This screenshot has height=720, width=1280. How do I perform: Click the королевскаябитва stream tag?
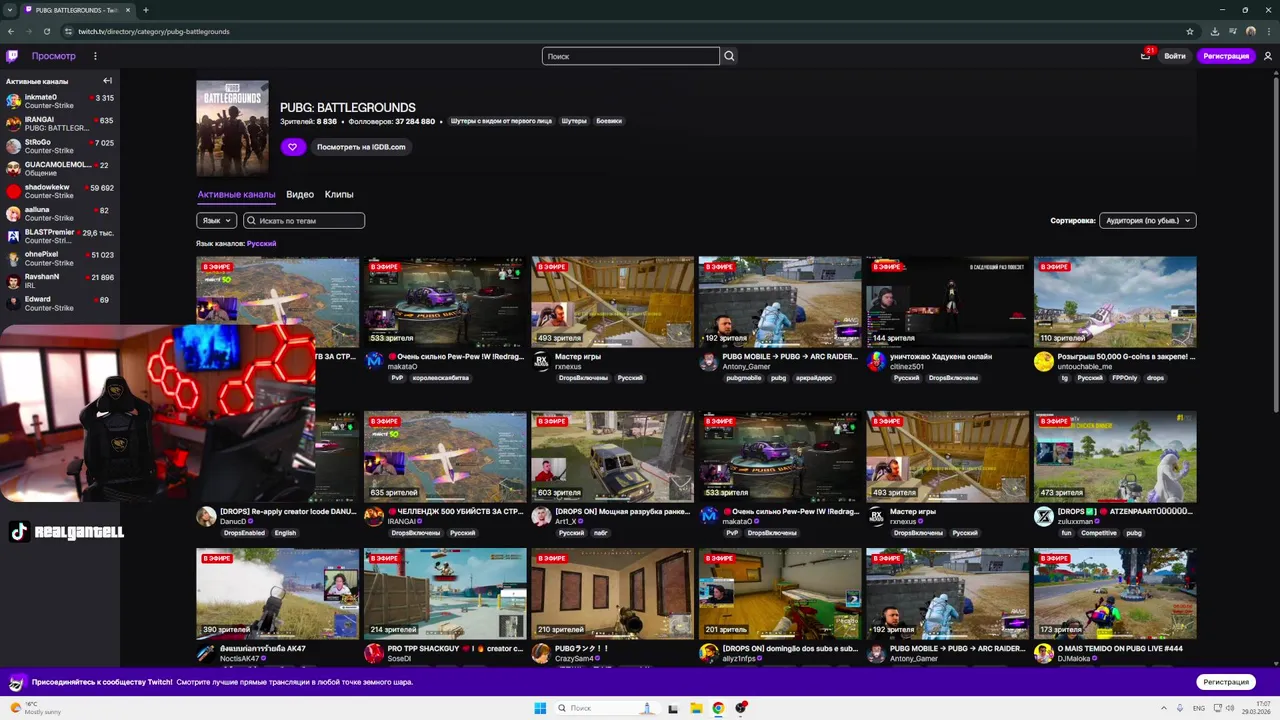tap(441, 378)
